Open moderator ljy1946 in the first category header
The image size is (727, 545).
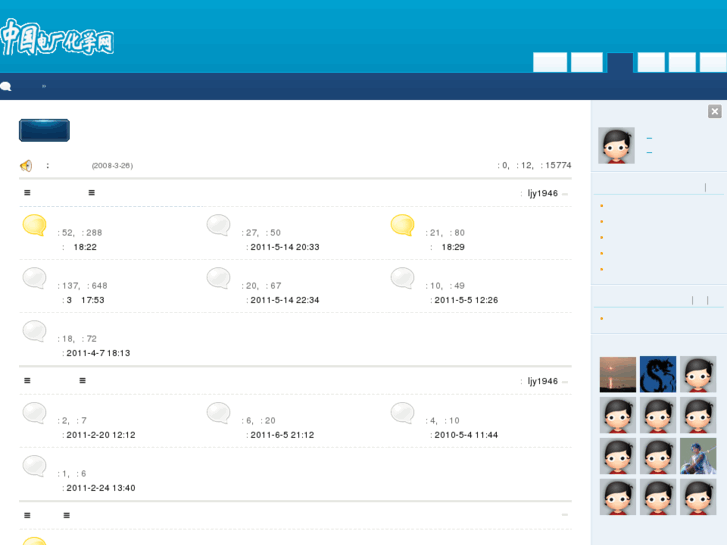542,193
